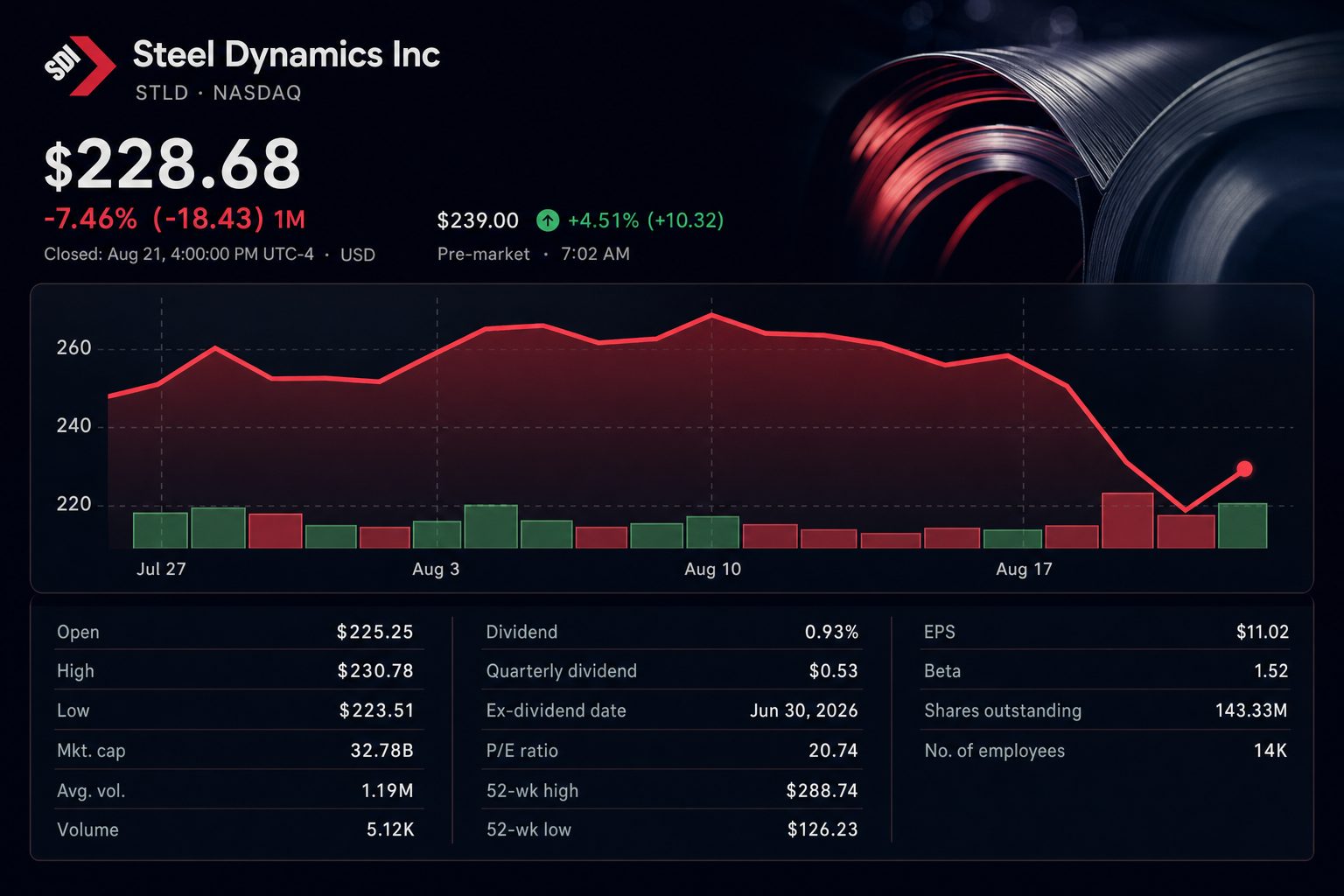Select the 'Aug 17' date axis label
This screenshot has width=1344, height=896.
point(1024,569)
